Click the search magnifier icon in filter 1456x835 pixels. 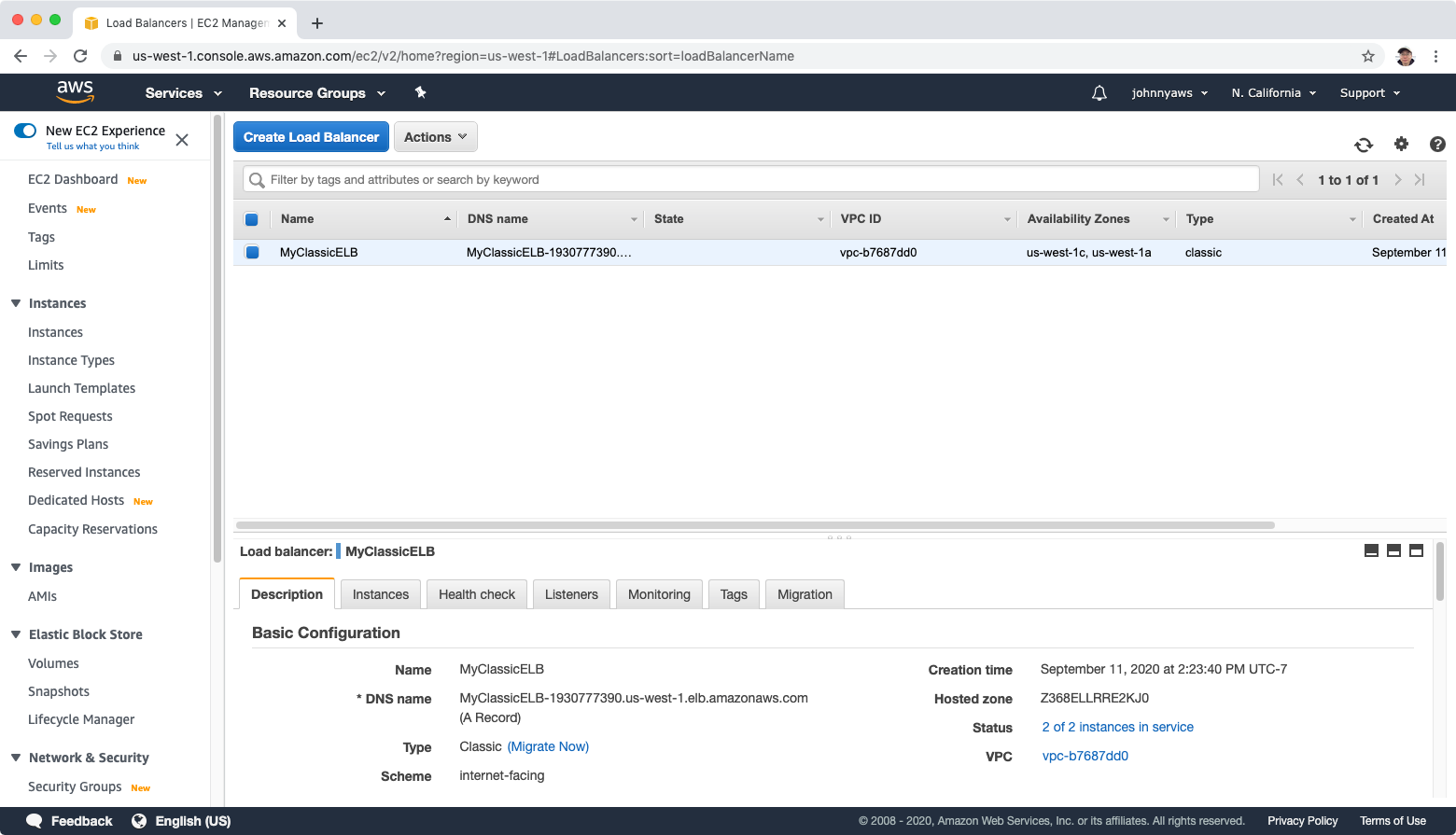coord(257,180)
